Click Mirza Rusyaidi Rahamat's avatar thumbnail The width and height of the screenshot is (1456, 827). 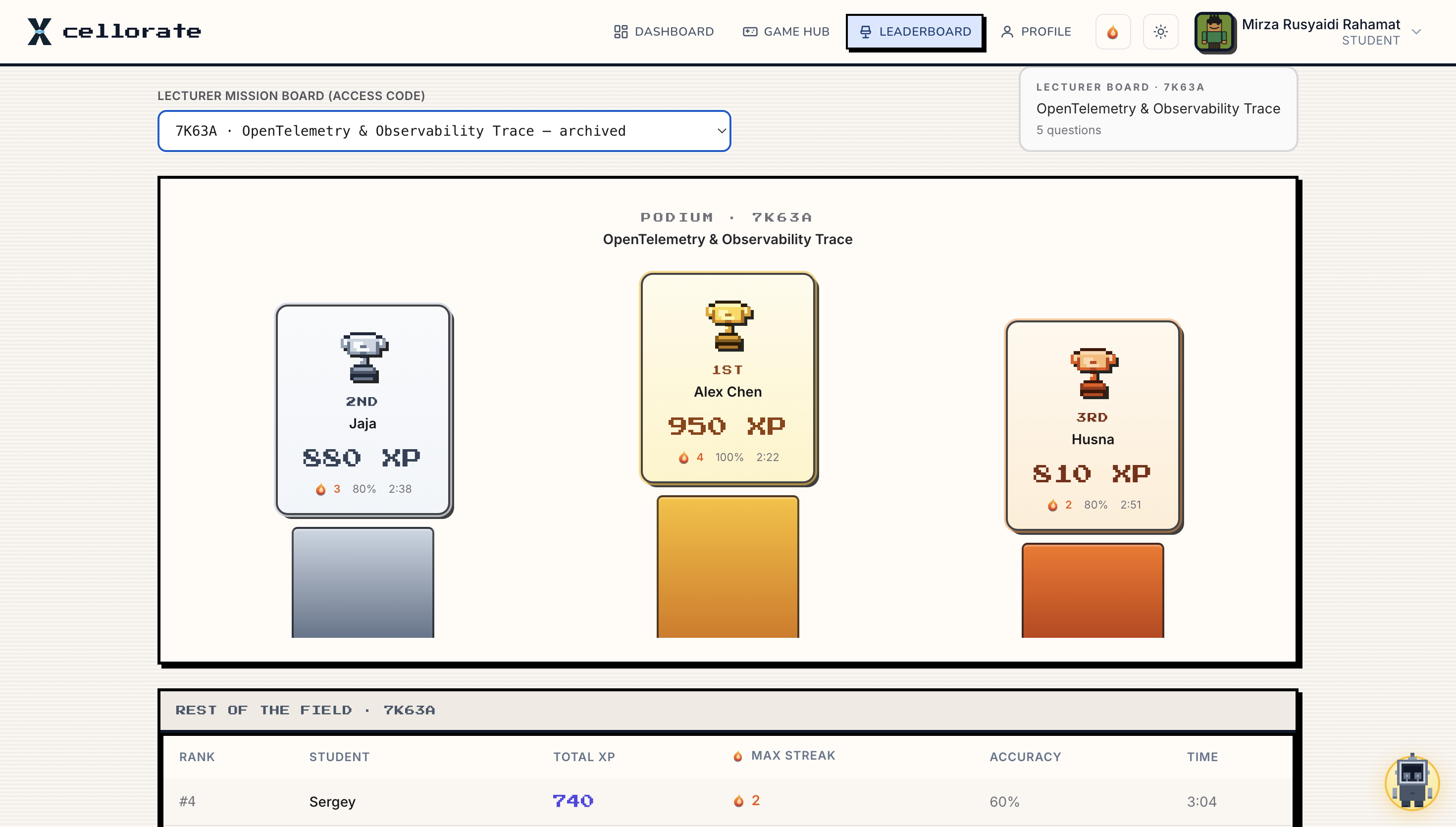pos(1214,32)
